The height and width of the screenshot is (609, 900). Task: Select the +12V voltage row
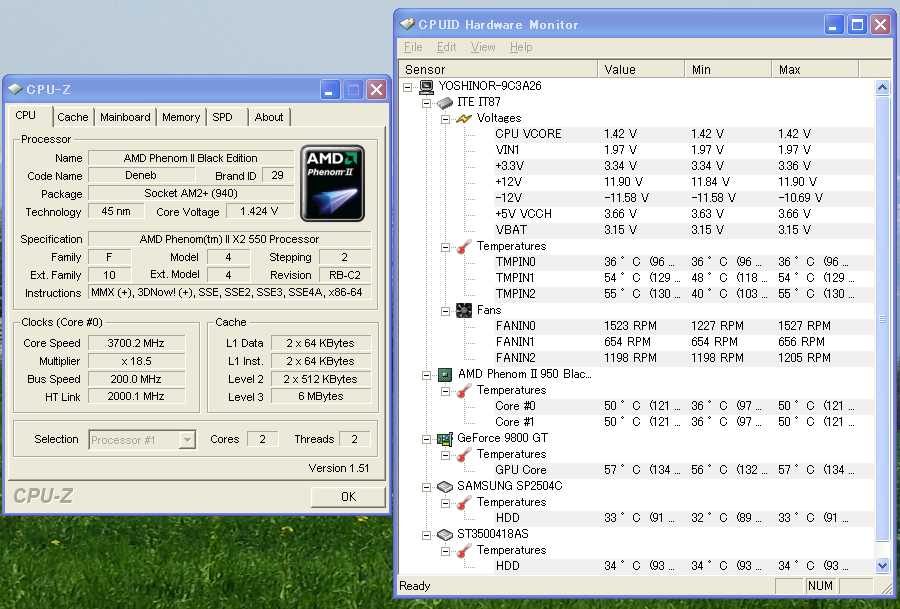click(683, 182)
